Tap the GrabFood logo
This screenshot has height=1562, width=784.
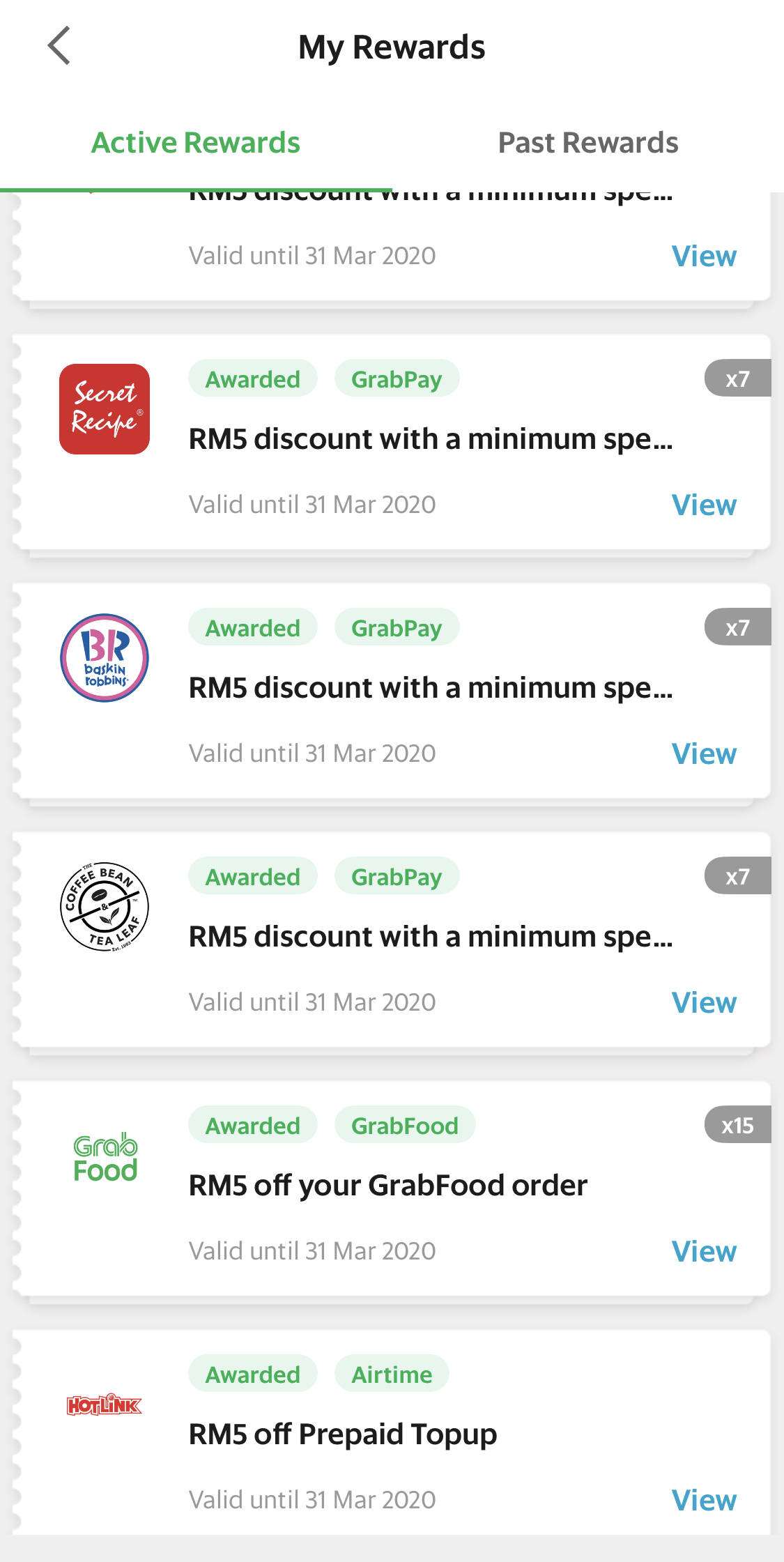pos(105,1157)
